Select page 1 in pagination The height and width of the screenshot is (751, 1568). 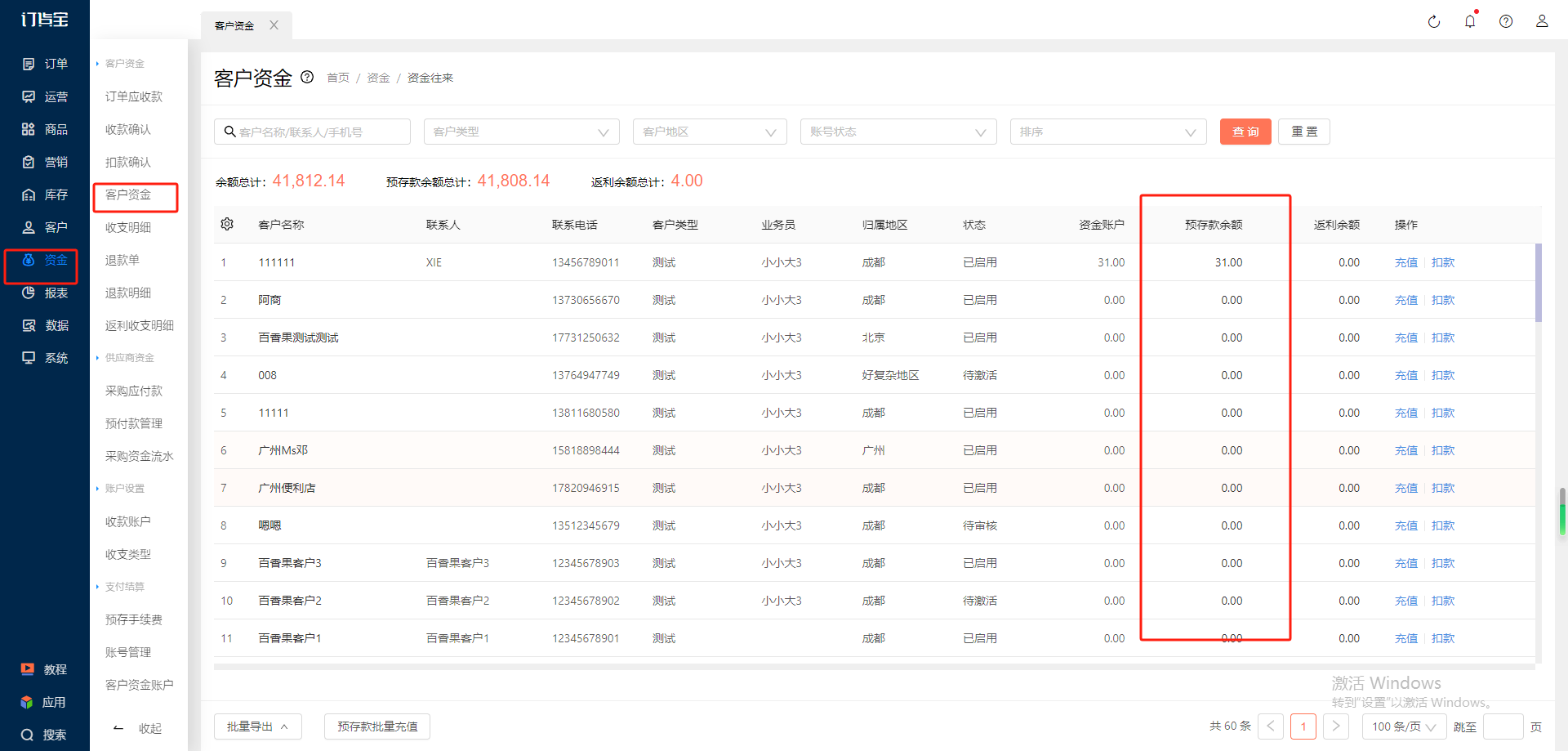(x=1303, y=726)
